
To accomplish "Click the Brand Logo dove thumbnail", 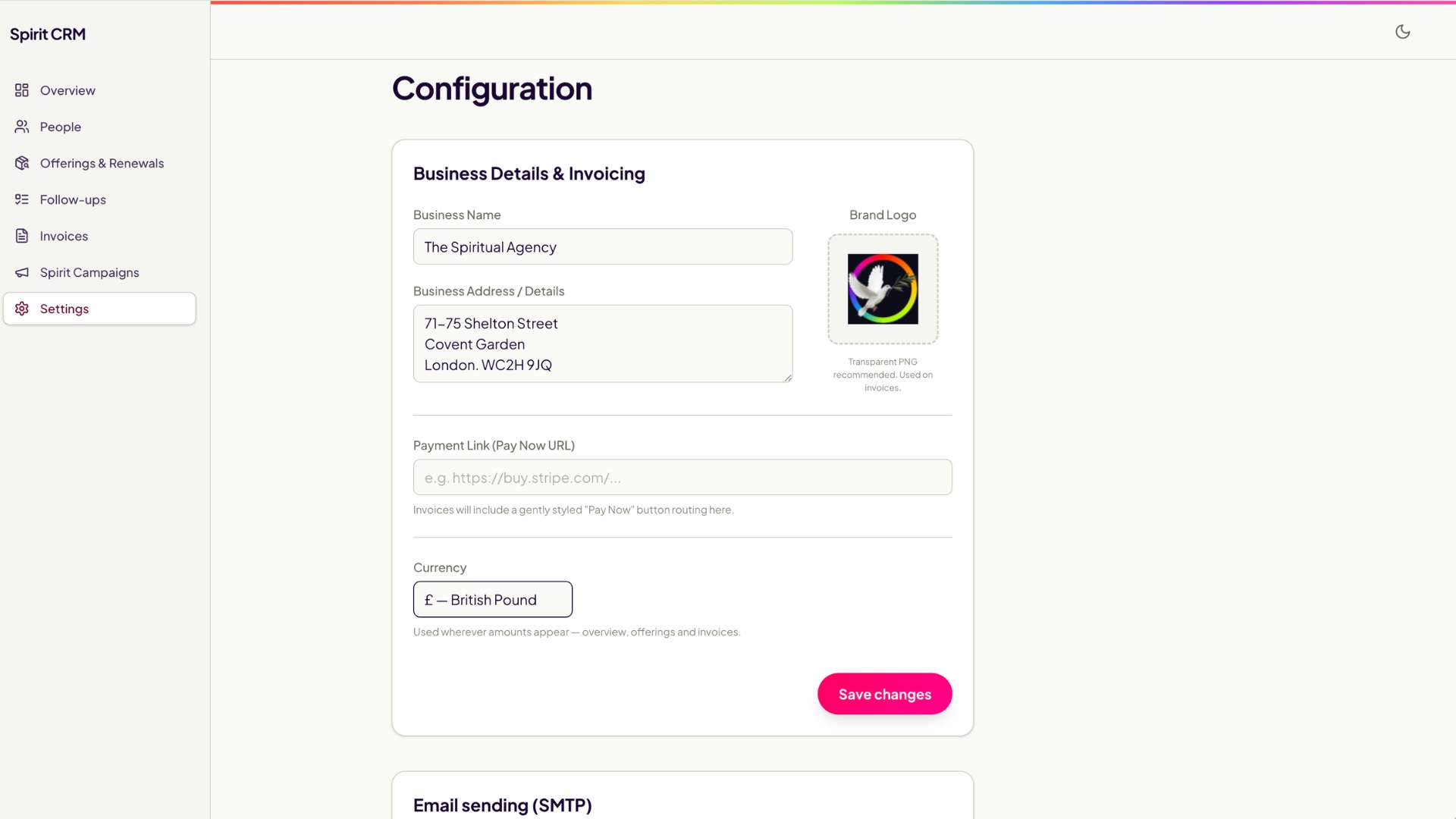I will pyautogui.click(x=883, y=289).
